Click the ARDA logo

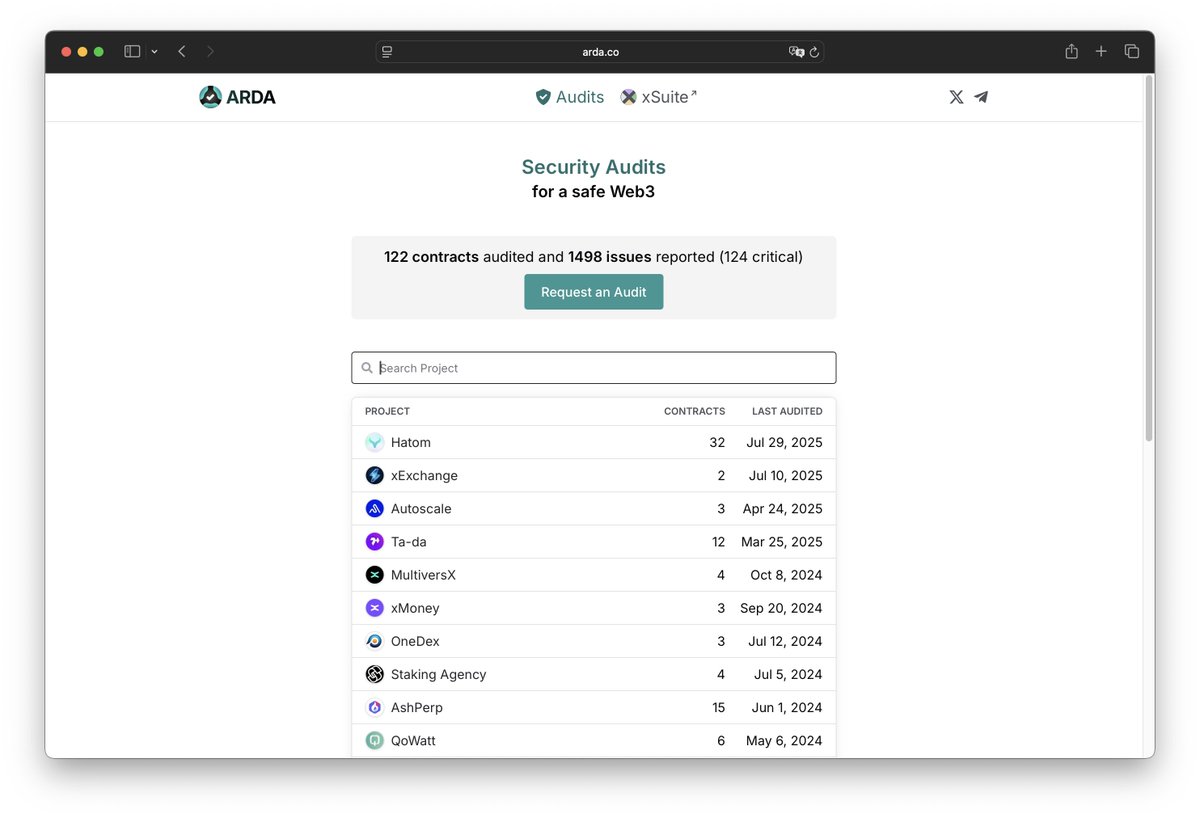(x=237, y=97)
